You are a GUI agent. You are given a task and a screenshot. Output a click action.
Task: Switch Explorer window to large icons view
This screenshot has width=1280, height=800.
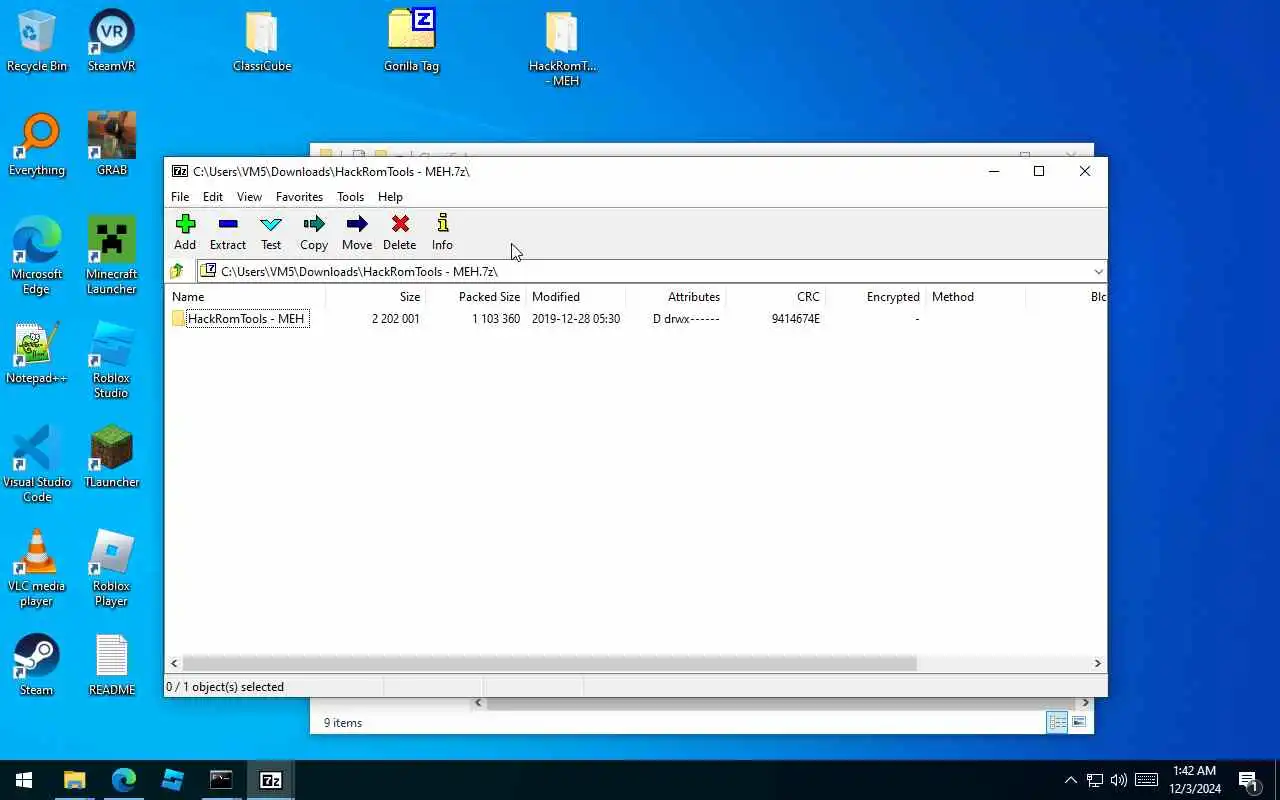pyautogui.click(x=1079, y=722)
